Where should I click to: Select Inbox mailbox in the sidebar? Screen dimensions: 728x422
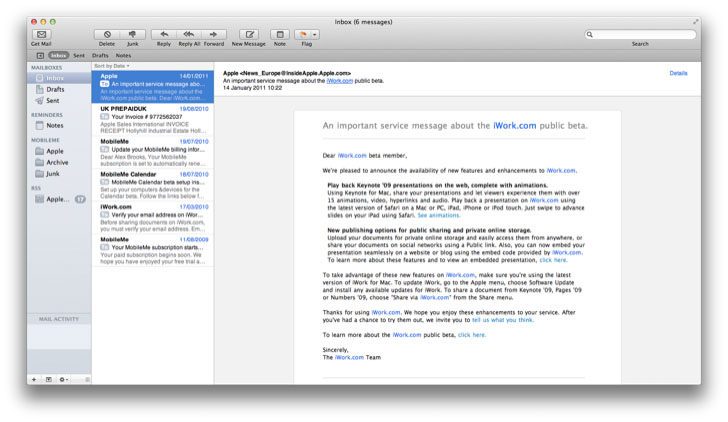point(59,78)
